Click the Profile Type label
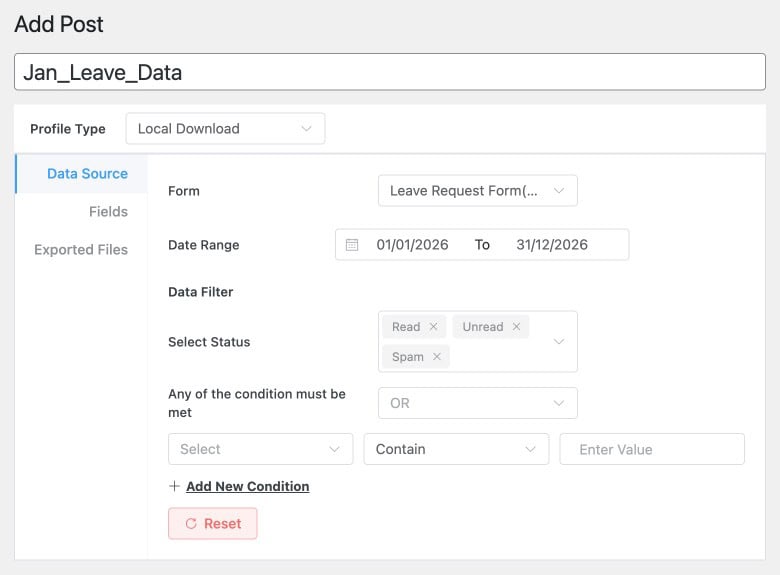Screen dimensions: 780x575 pyautogui.click(x=68, y=129)
